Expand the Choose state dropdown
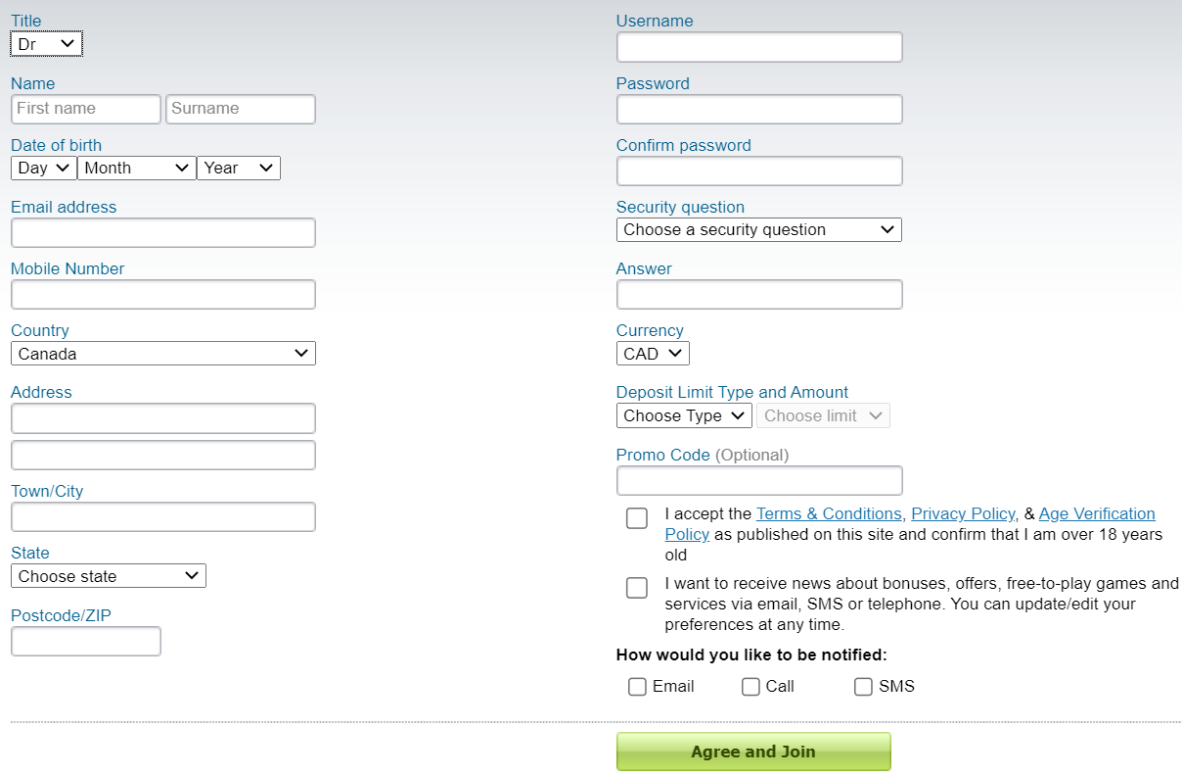 (x=109, y=576)
